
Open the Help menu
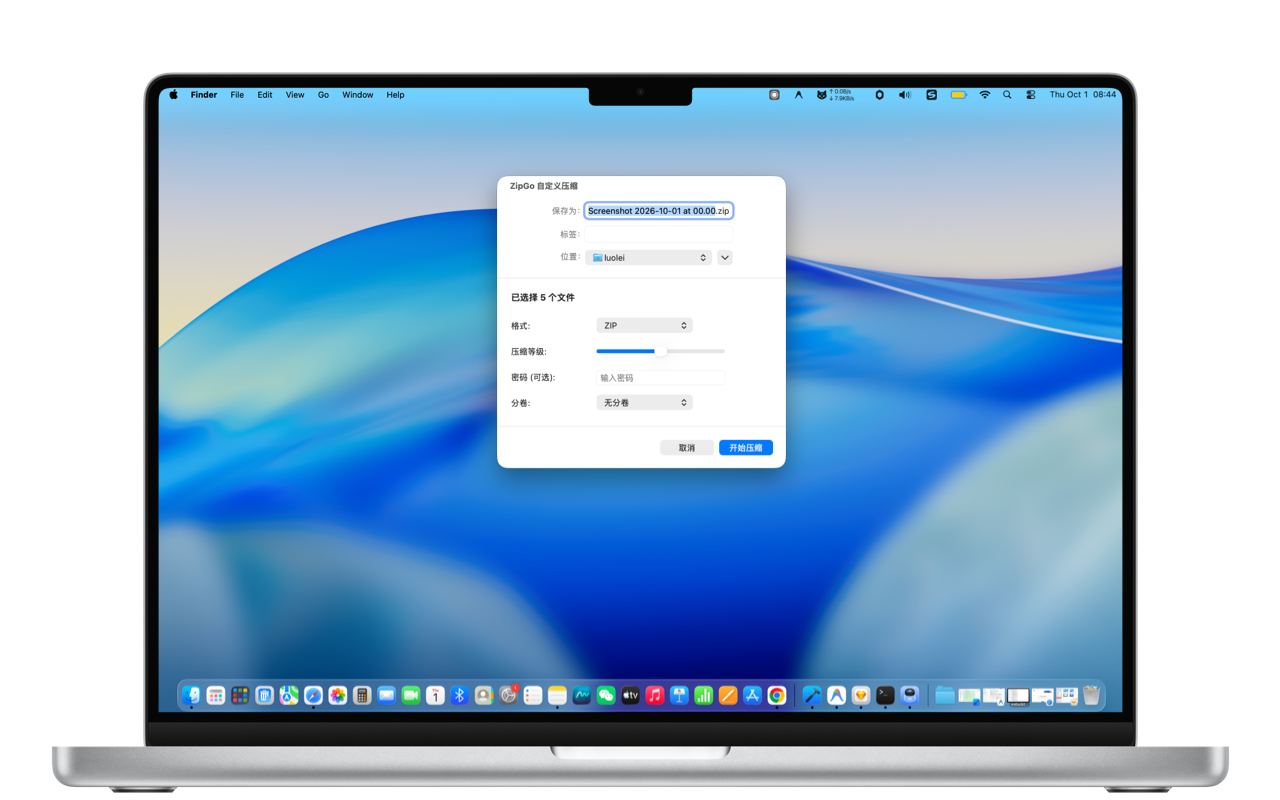pyautogui.click(x=396, y=95)
